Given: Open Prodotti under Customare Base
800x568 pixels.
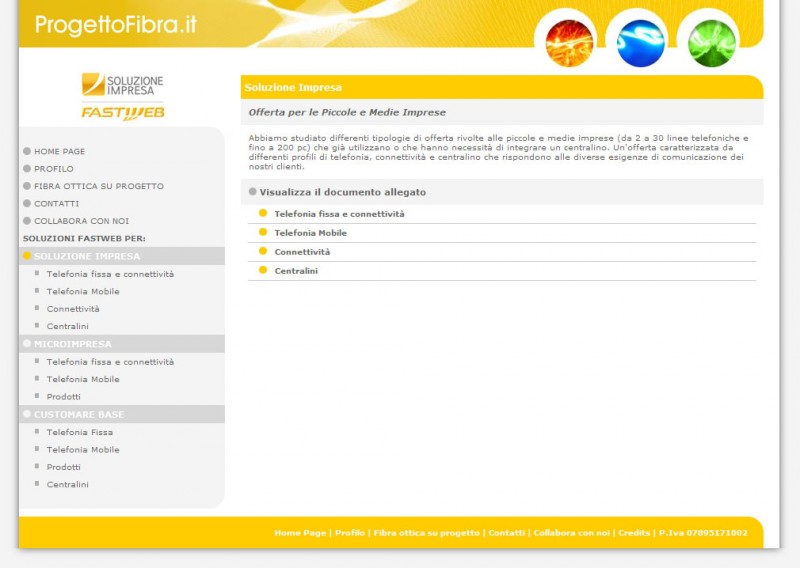Looking at the screenshot, I should (x=64, y=467).
